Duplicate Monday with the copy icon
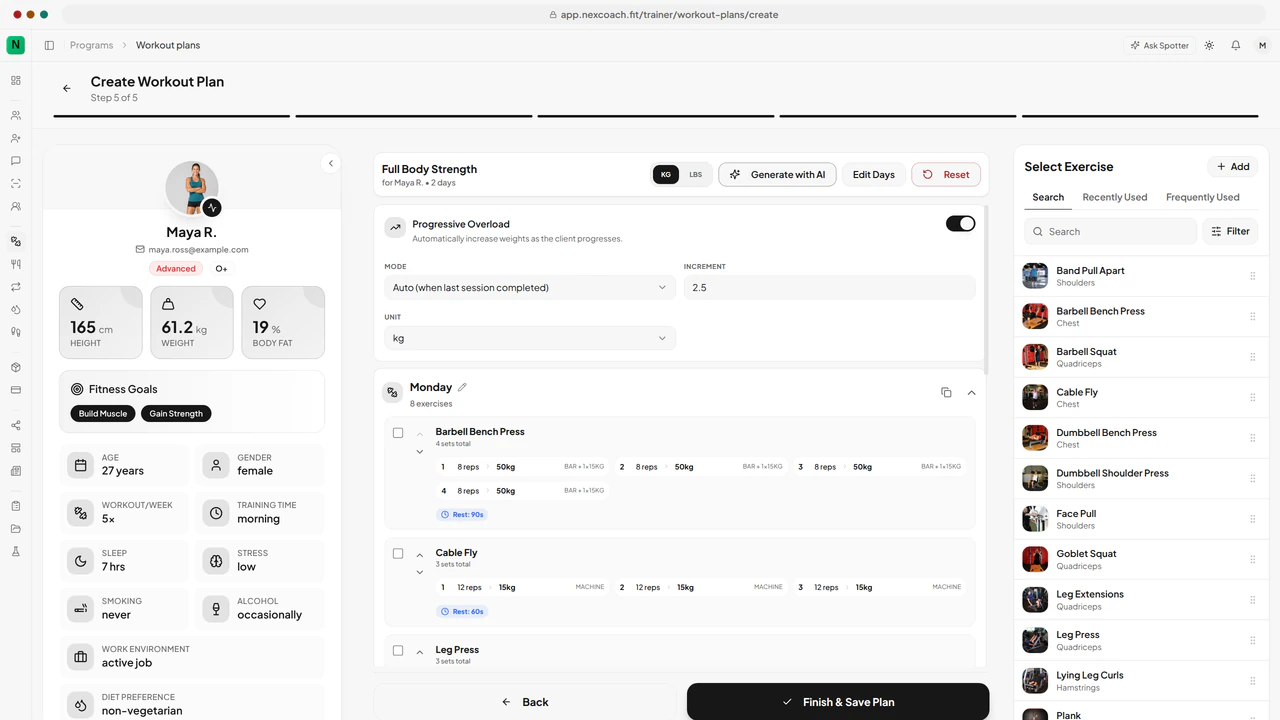Image resolution: width=1280 pixels, height=720 pixels. tap(946, 393)
